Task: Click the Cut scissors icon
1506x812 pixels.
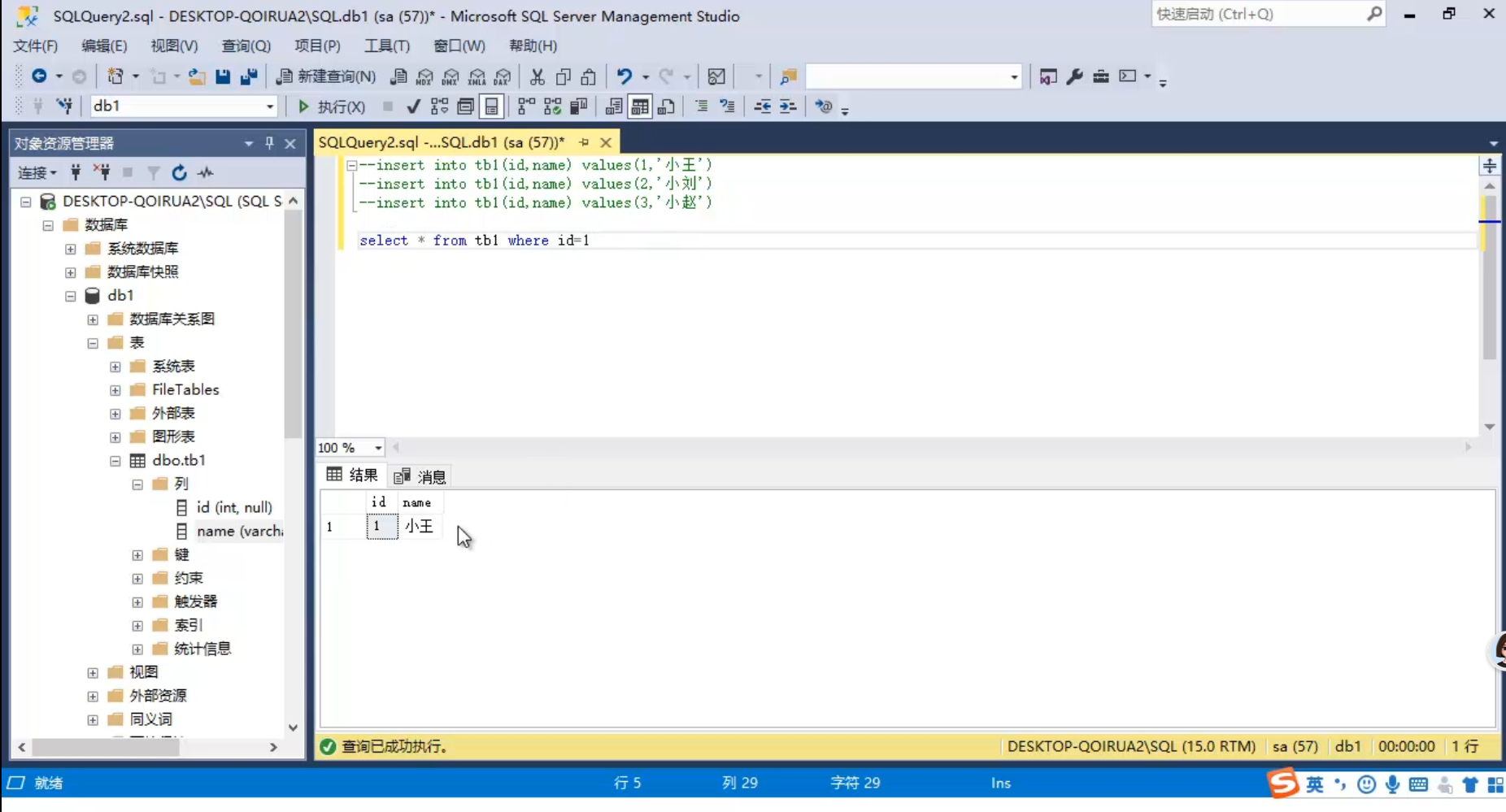Action: pyautogui.click(x=537, y=76)
